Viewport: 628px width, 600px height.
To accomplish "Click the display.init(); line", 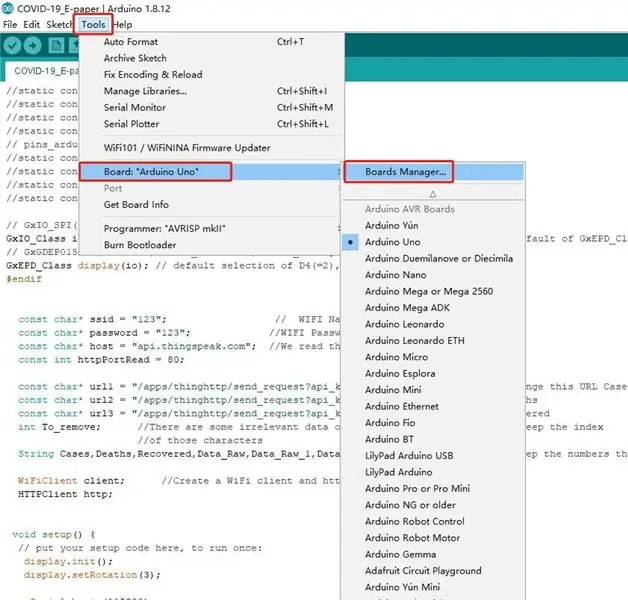I will [x=68, y=562].
